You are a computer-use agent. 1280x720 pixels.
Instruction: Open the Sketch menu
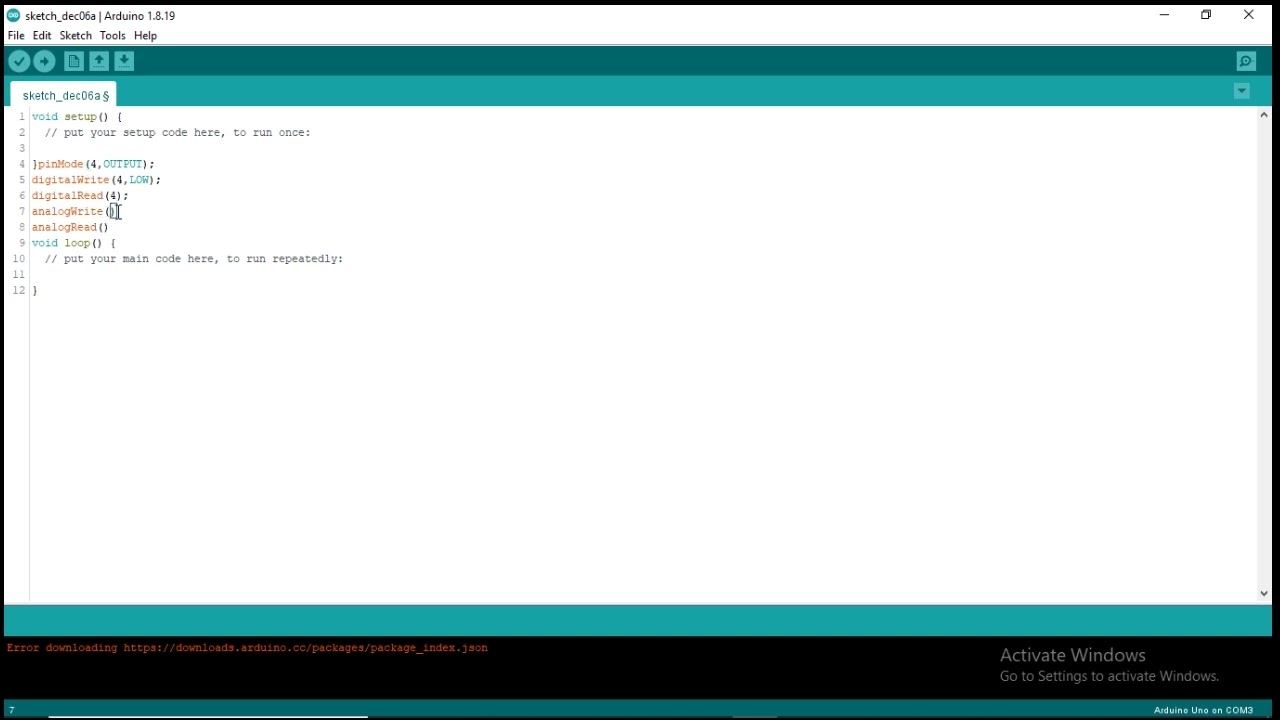pos(76,36)
